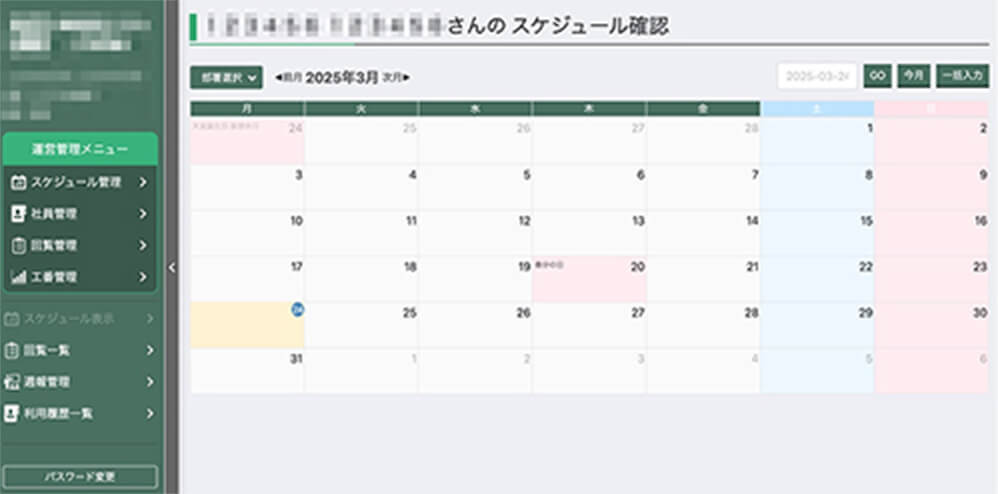Click the 運営管理メニュー header

click(80, 150)
